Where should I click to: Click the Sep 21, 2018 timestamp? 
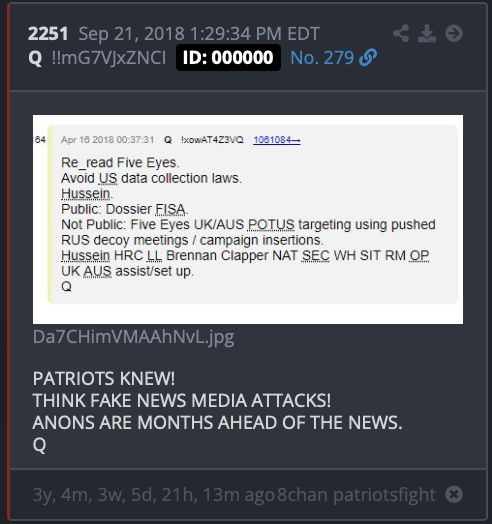[x=199, y=34]
